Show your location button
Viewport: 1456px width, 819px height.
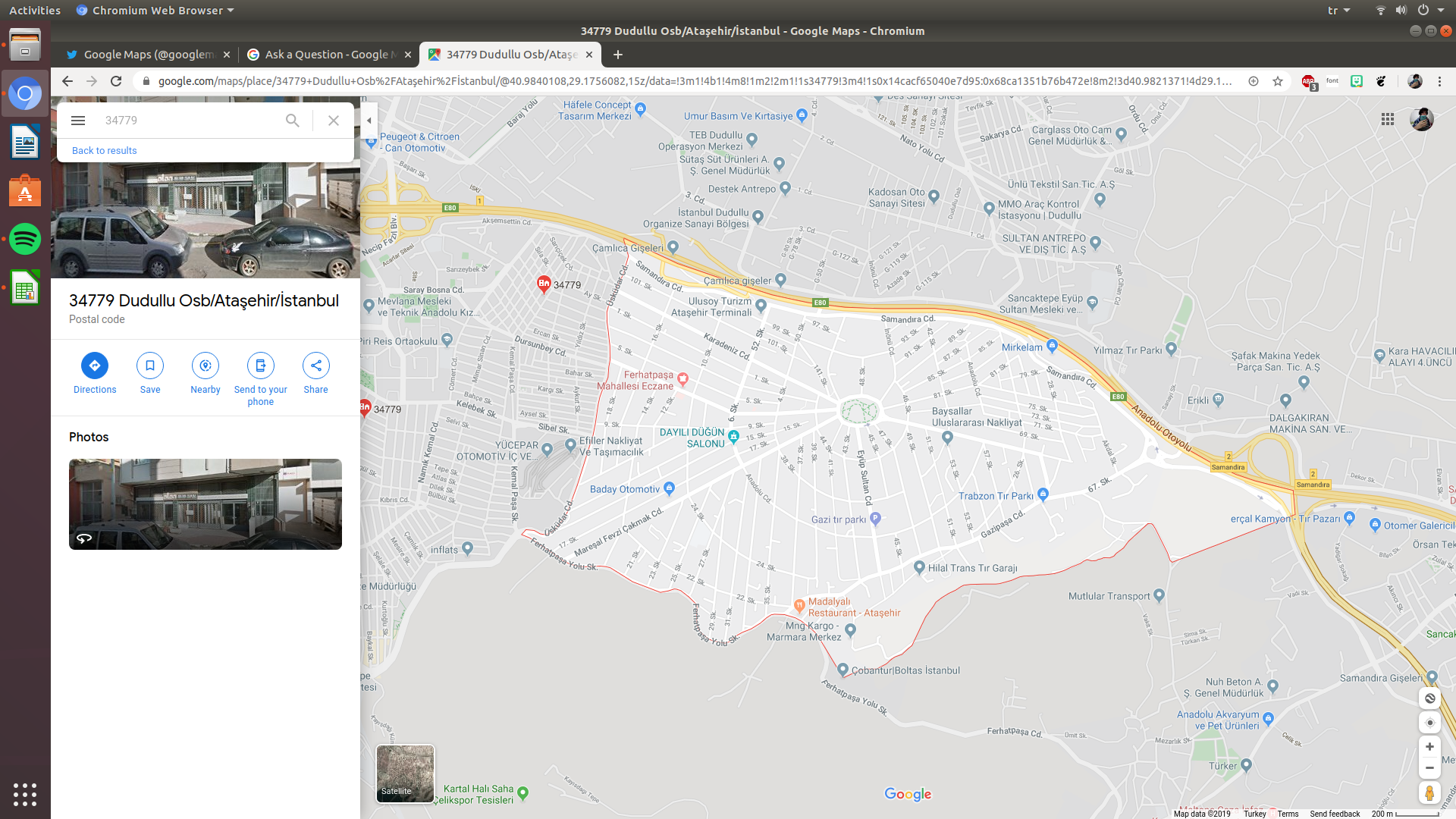[1429, 723]
